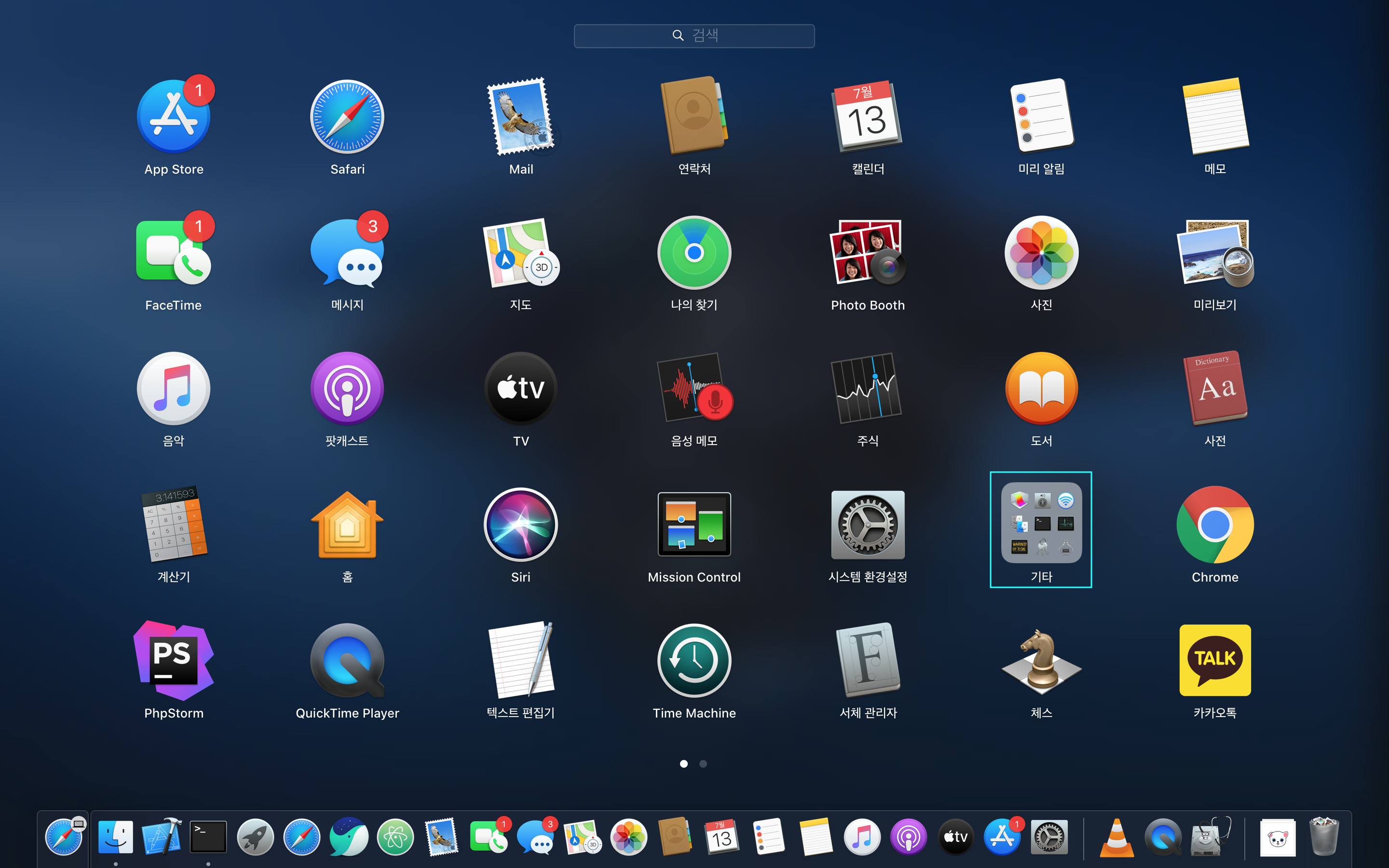Open Siri from Launchpad
This screenshot has width=1389, height=868.
pyautogui.click(x=520, y=525)
